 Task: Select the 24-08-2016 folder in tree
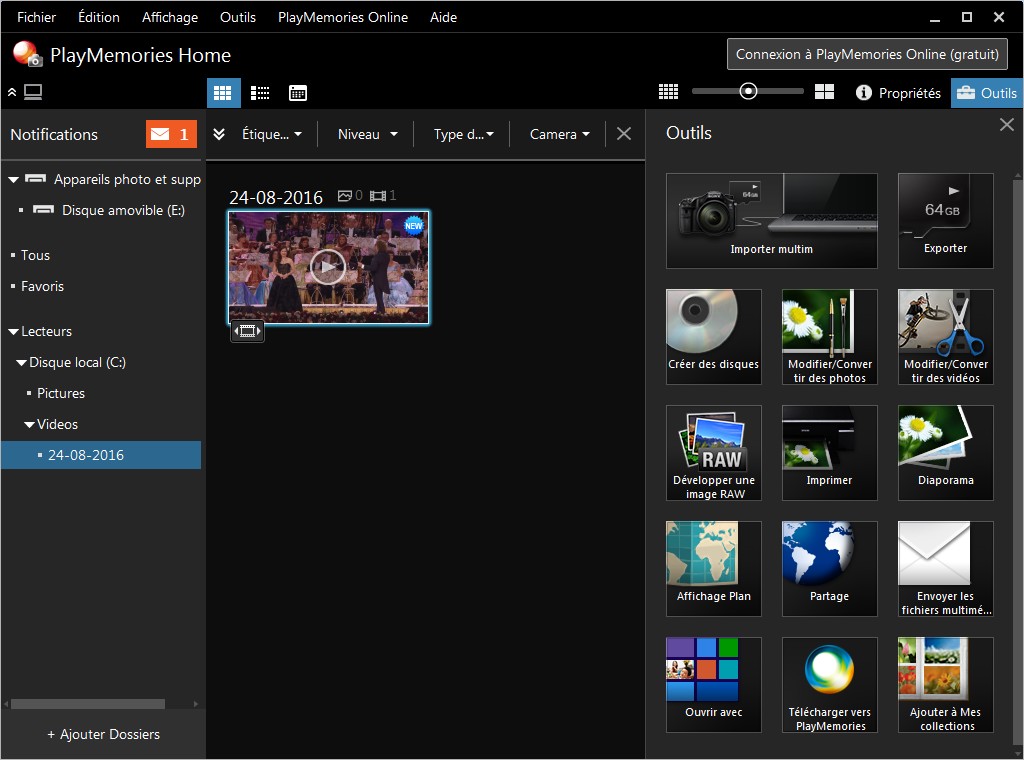[x=101, y=455]
